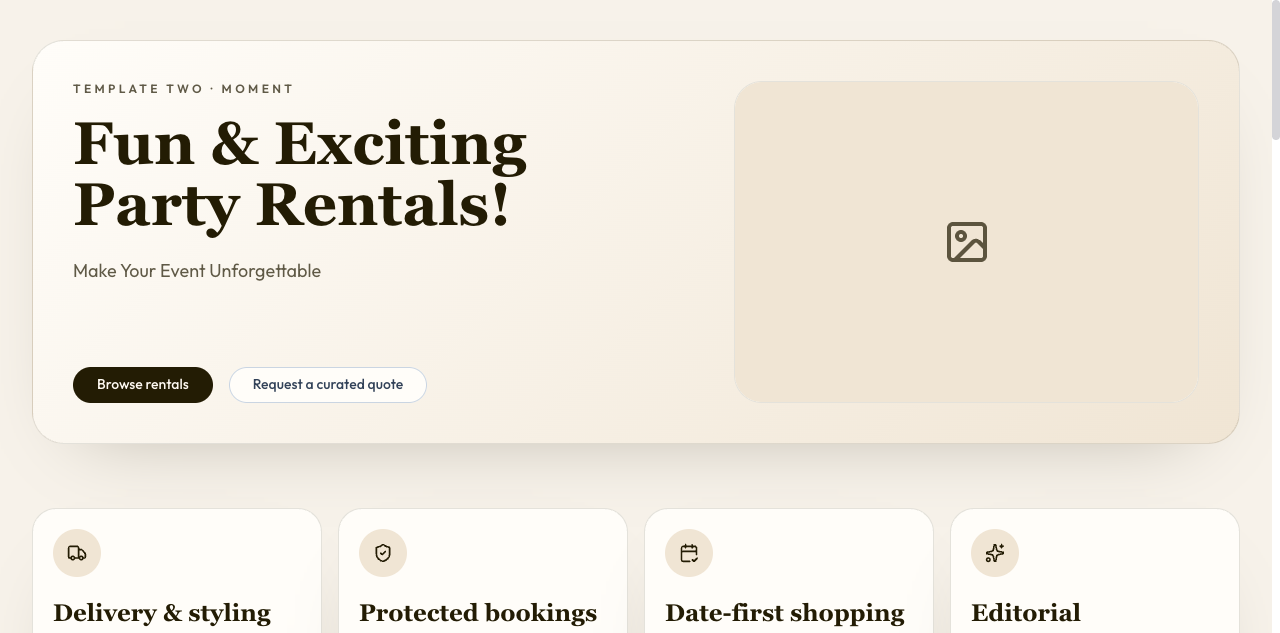
Task: Click the word 'Fun' in headline
Action: pos(133,143)
